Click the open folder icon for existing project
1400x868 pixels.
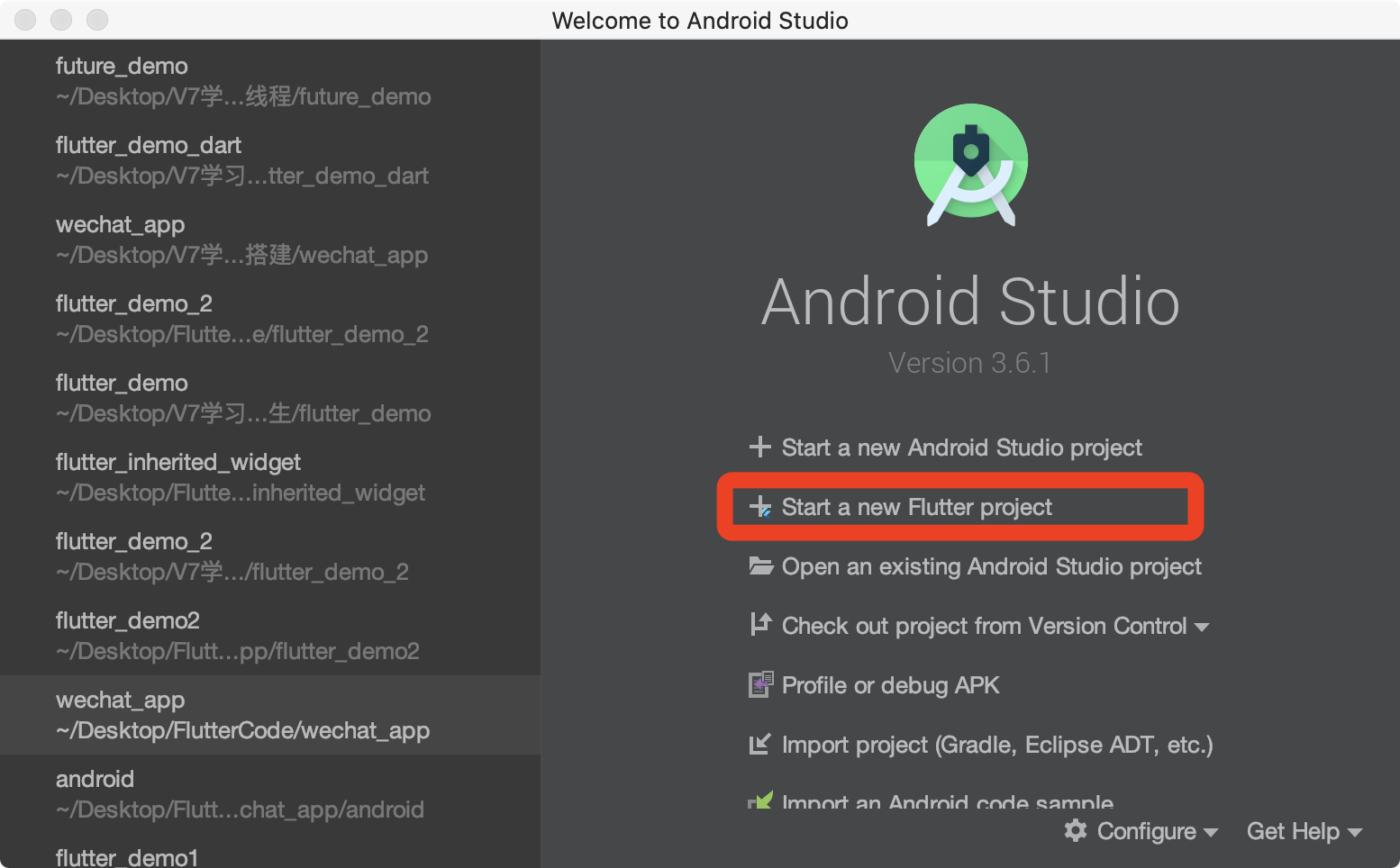(761, 565)
